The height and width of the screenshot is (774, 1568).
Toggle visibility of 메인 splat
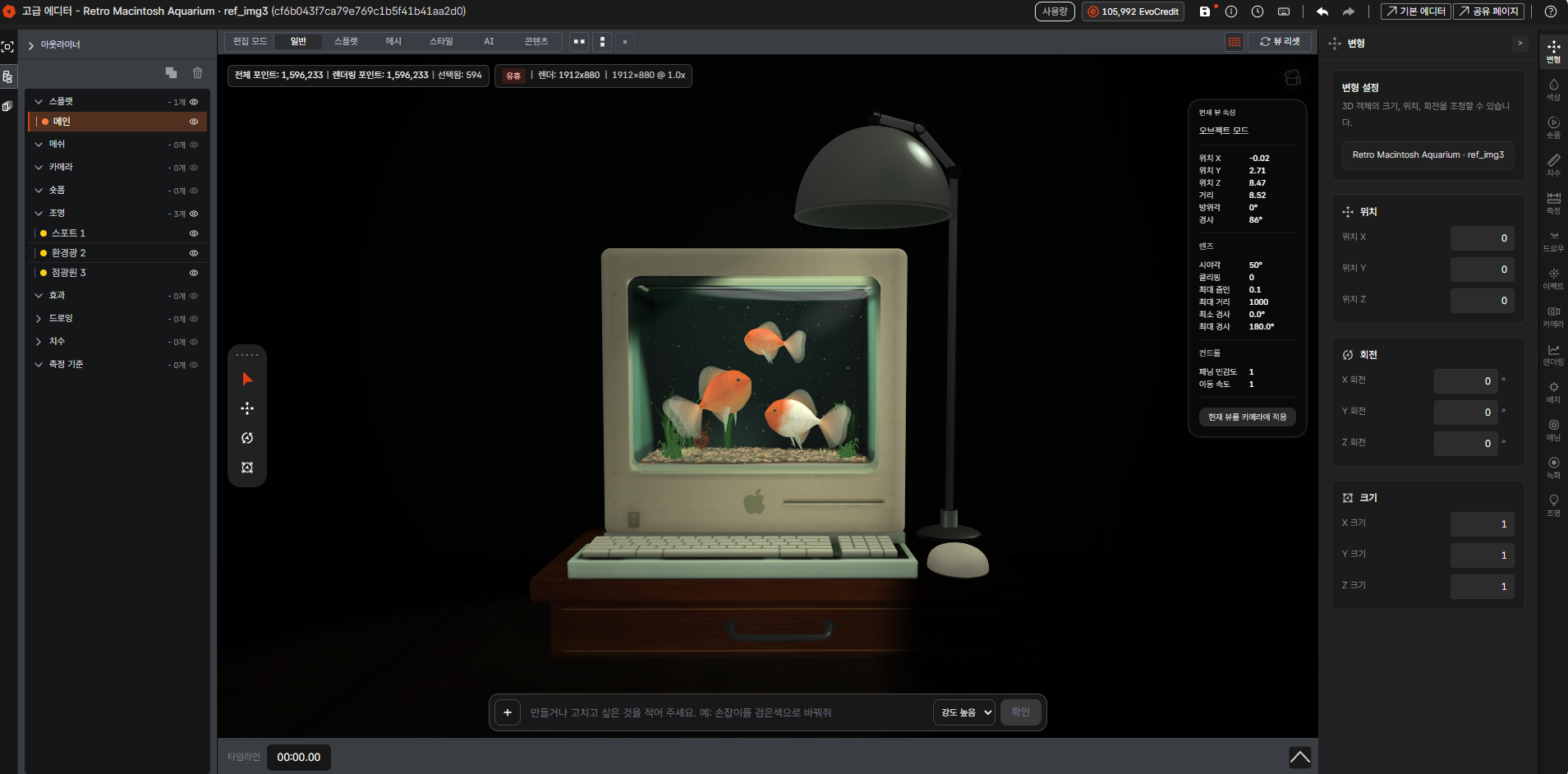(194, 122)
